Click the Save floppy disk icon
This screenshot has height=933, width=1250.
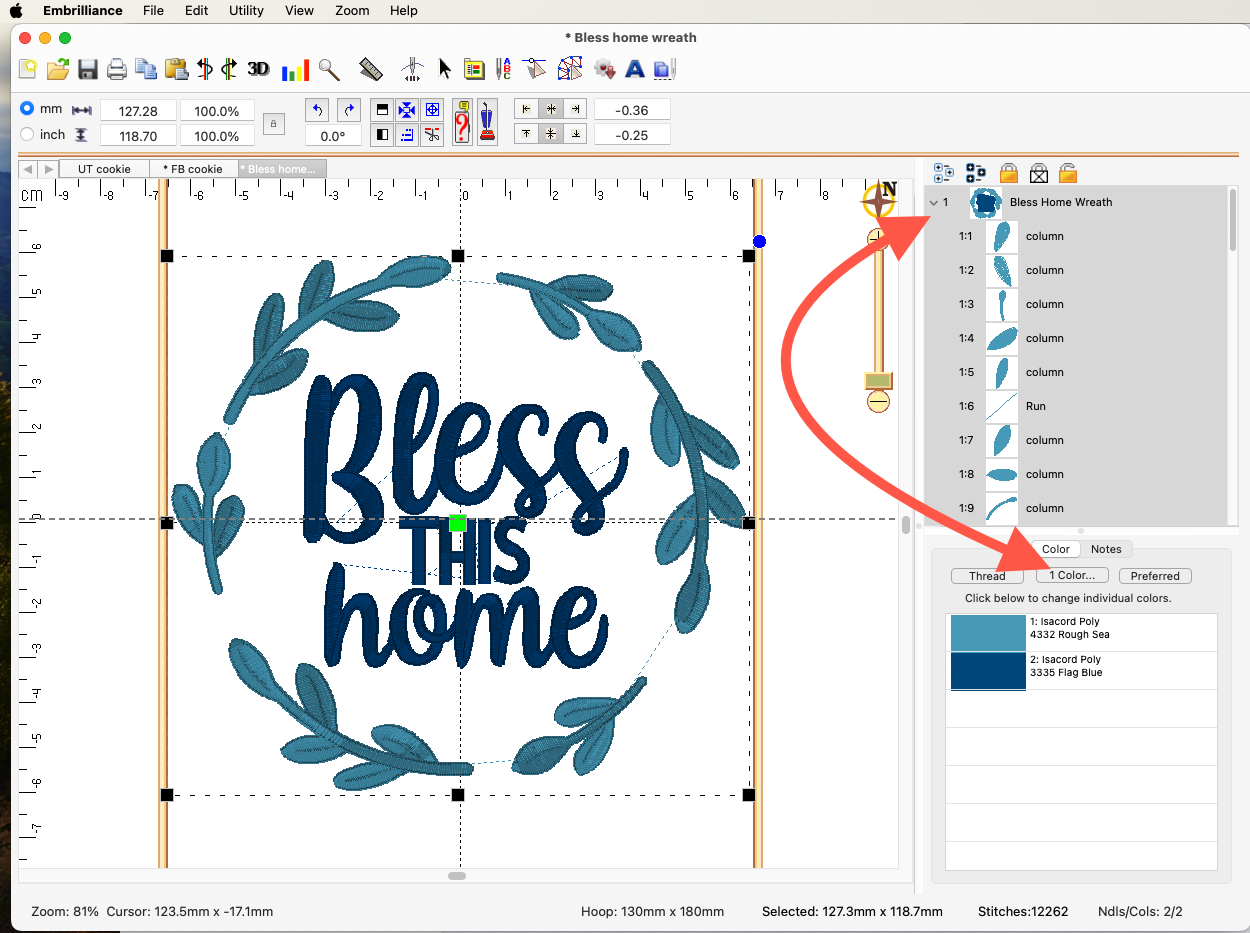(88, 69)
